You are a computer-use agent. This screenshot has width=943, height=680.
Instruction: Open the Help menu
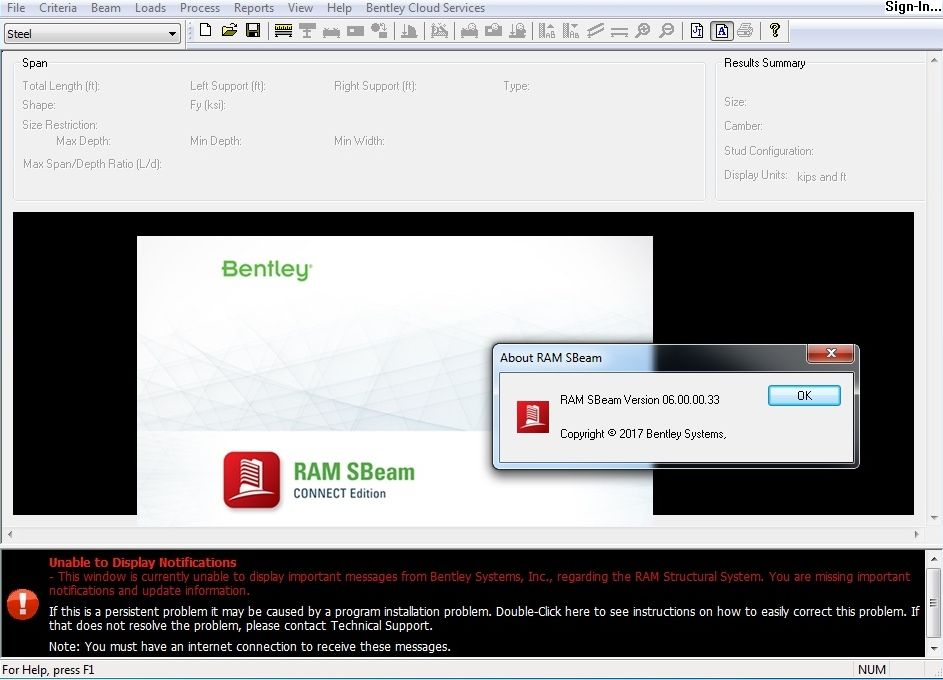click(339, 8)
